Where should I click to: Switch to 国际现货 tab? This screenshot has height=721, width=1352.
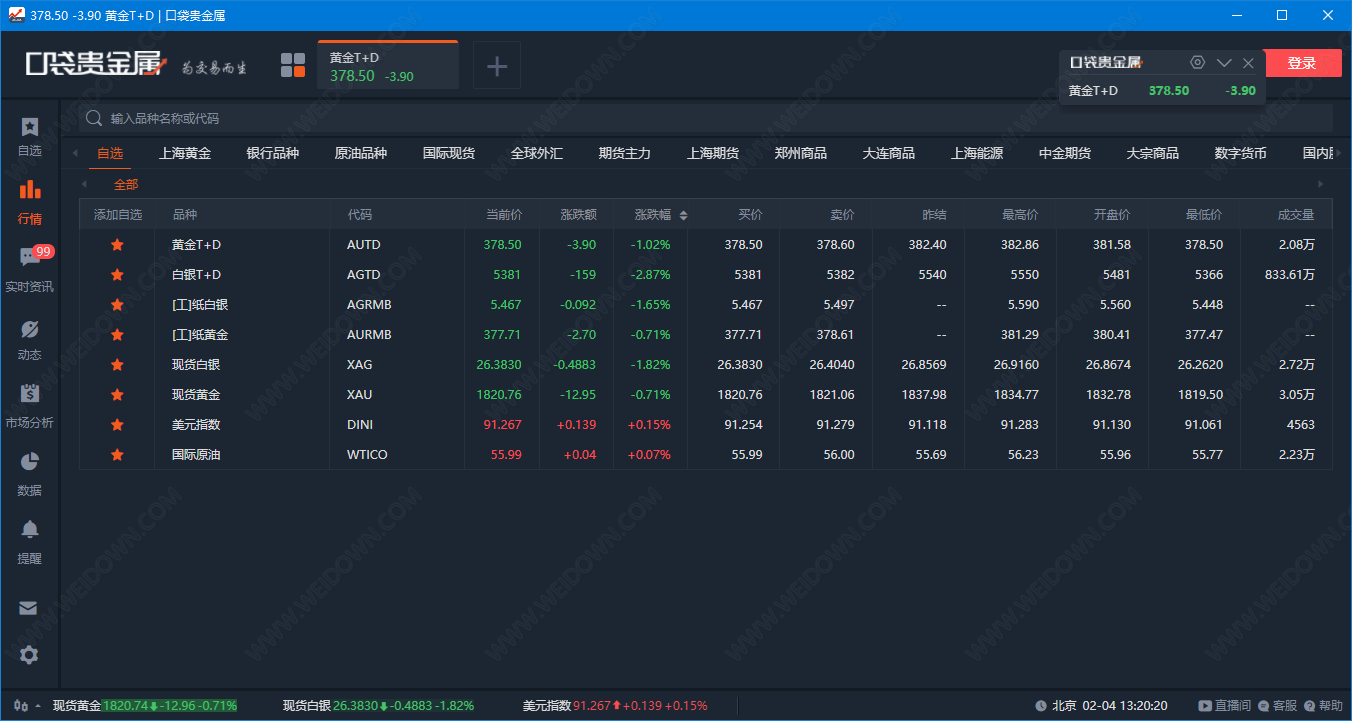(449, 153)
